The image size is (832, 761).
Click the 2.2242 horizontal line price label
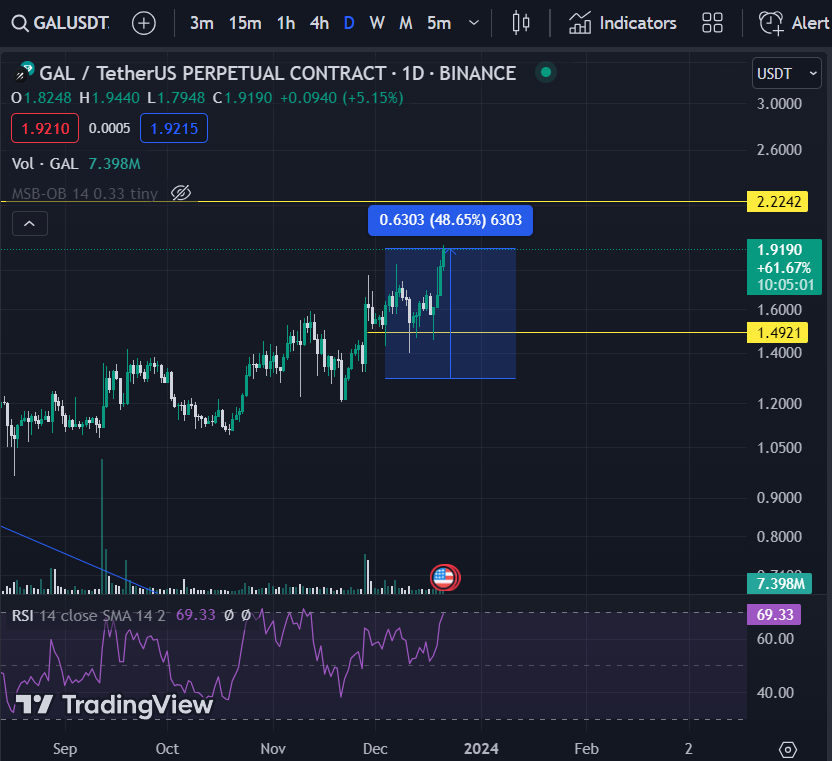click(777, 202)
